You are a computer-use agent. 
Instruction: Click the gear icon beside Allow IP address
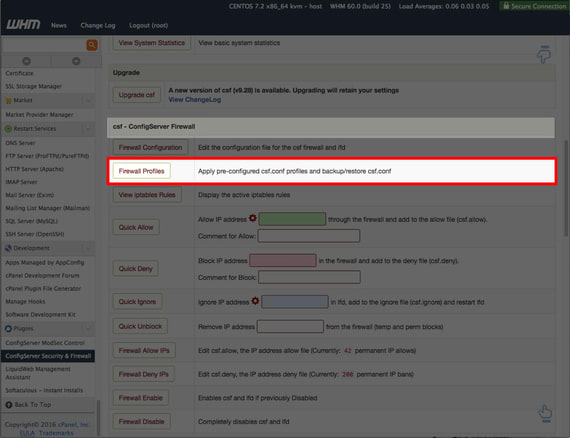point(253,218)
